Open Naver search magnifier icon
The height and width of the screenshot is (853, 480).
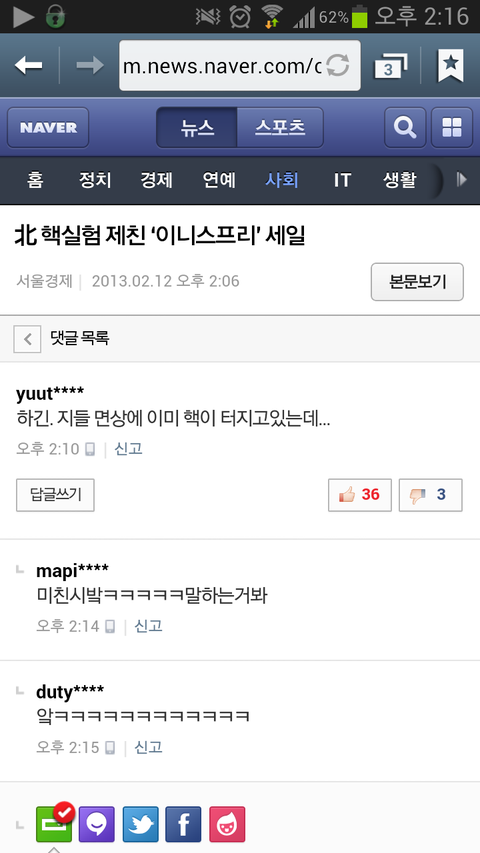tap(405, 128)
